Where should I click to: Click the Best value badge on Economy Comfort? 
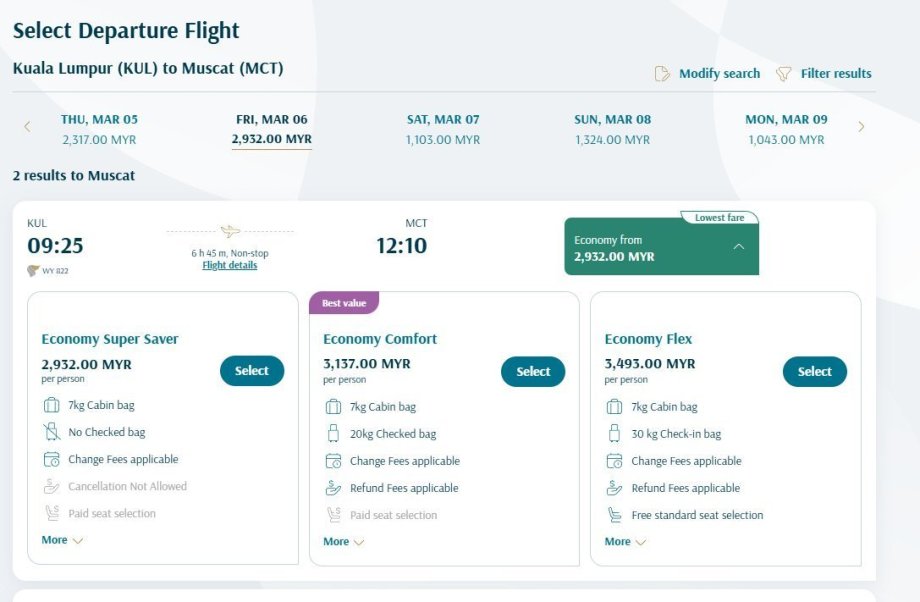[x=344, y=303]
